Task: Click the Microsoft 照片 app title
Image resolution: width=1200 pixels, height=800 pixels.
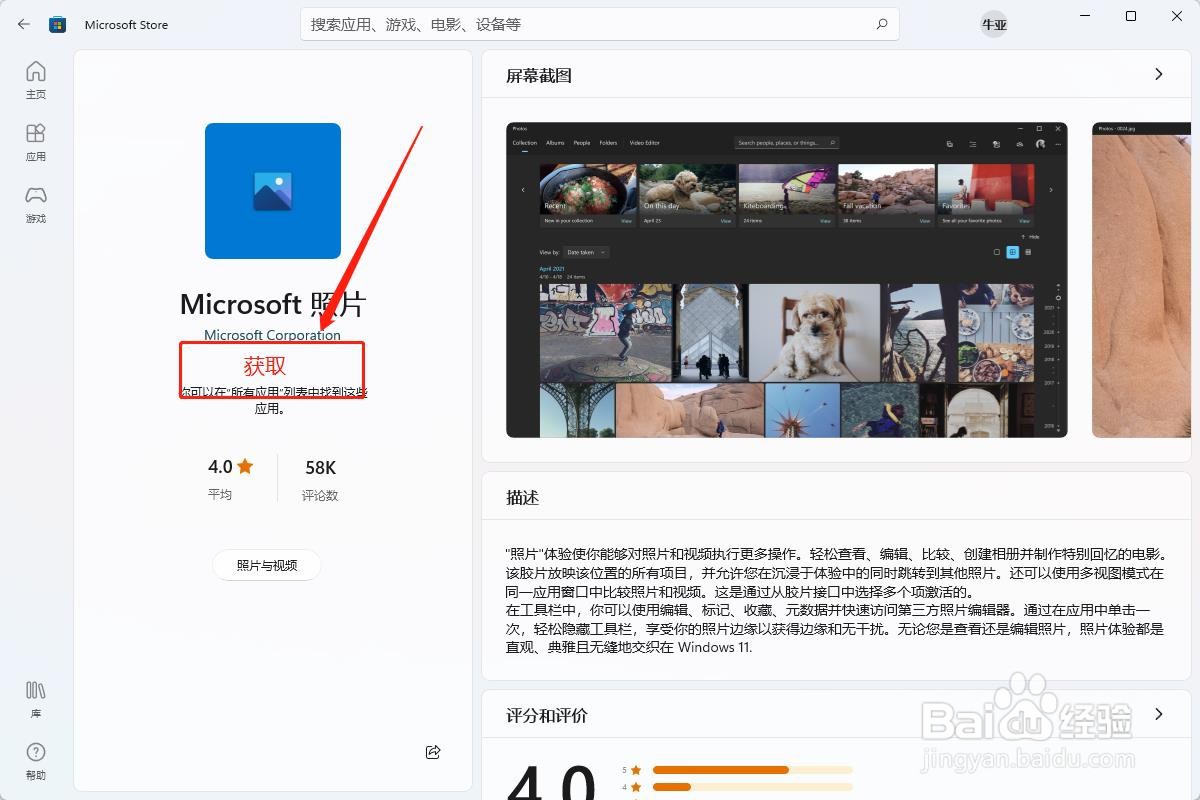Action: click(x=272, y=304)
